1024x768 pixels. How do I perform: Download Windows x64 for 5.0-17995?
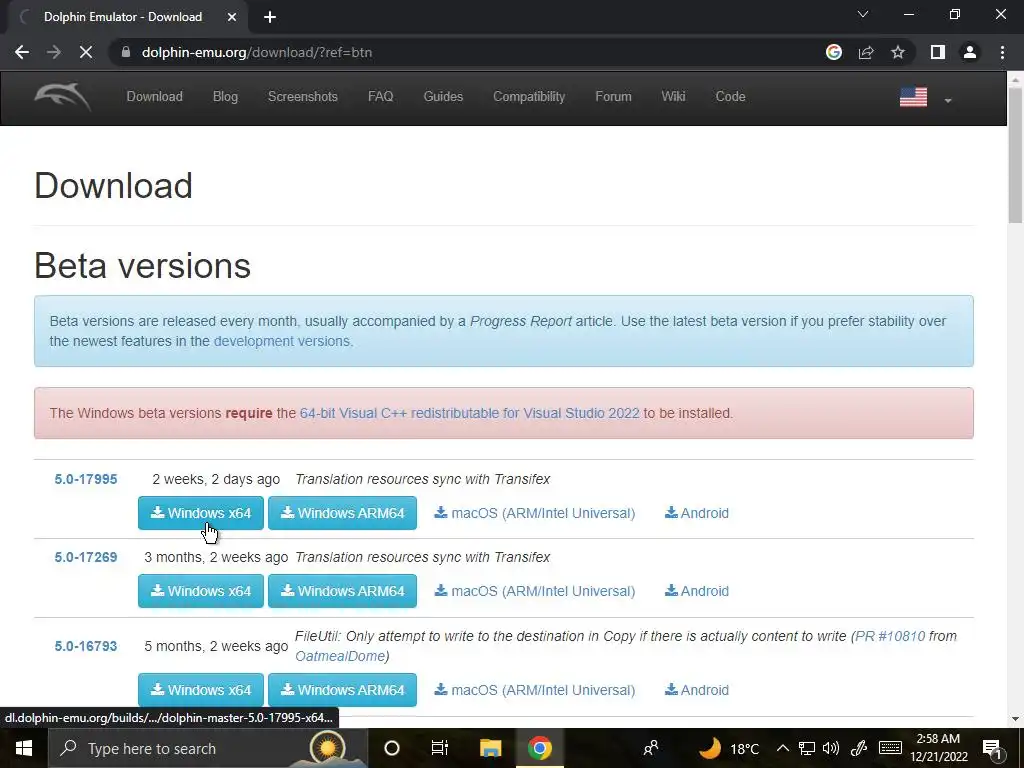tap(201, 513)
